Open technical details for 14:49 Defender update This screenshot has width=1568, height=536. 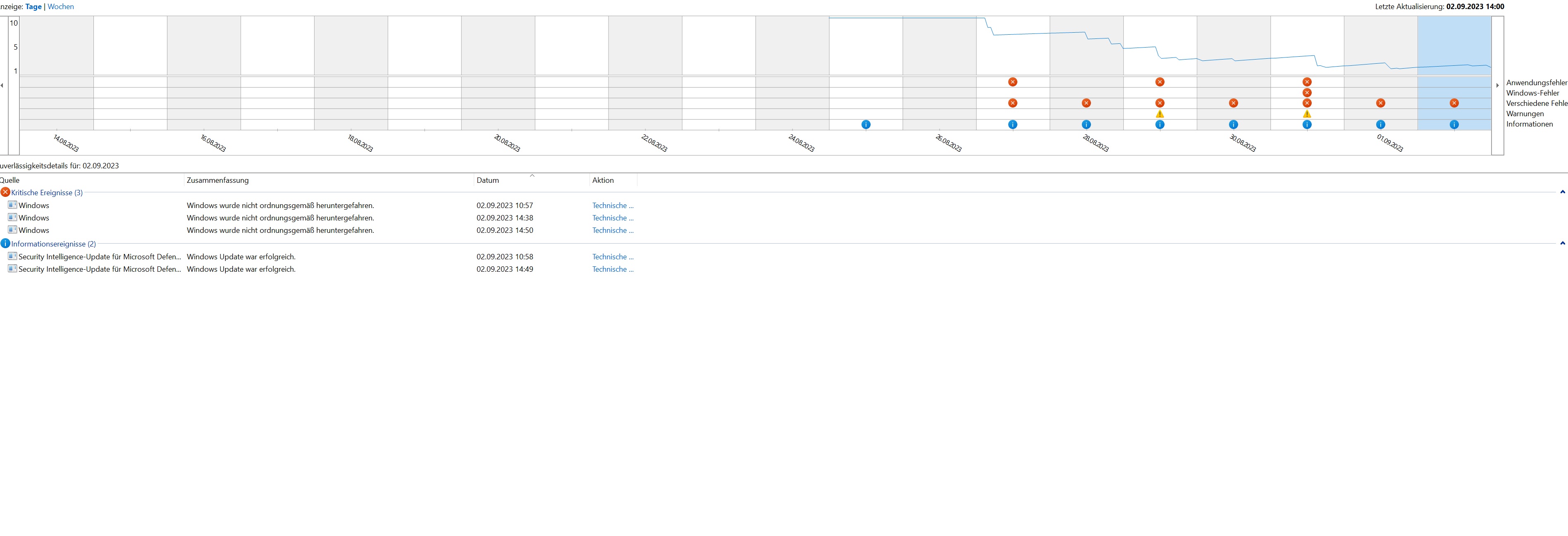click(x=612, y=269)
